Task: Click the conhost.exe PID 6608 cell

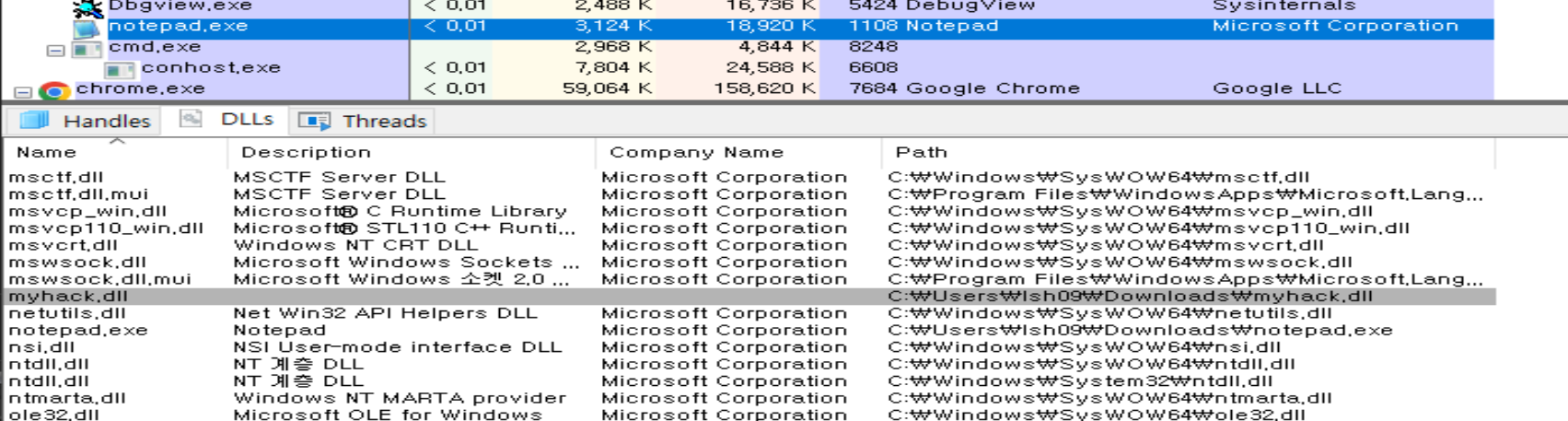Action: pyautogui.click(x=873, y=68)
